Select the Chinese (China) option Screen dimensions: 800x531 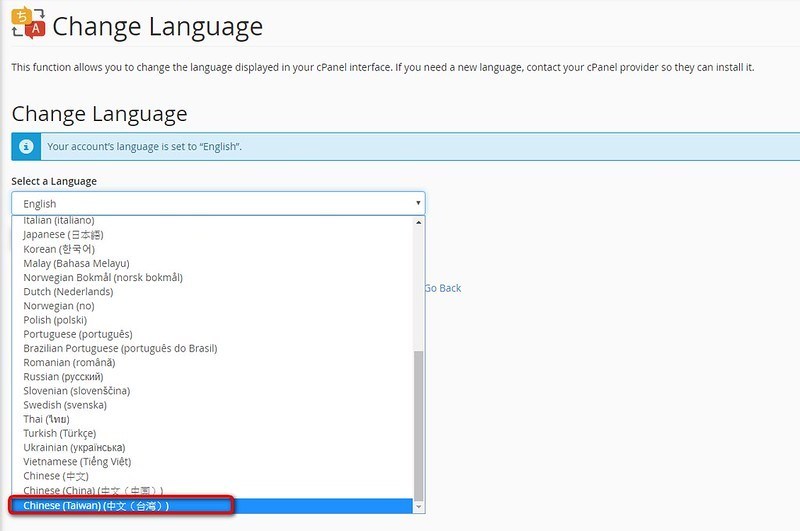(212, 490)
